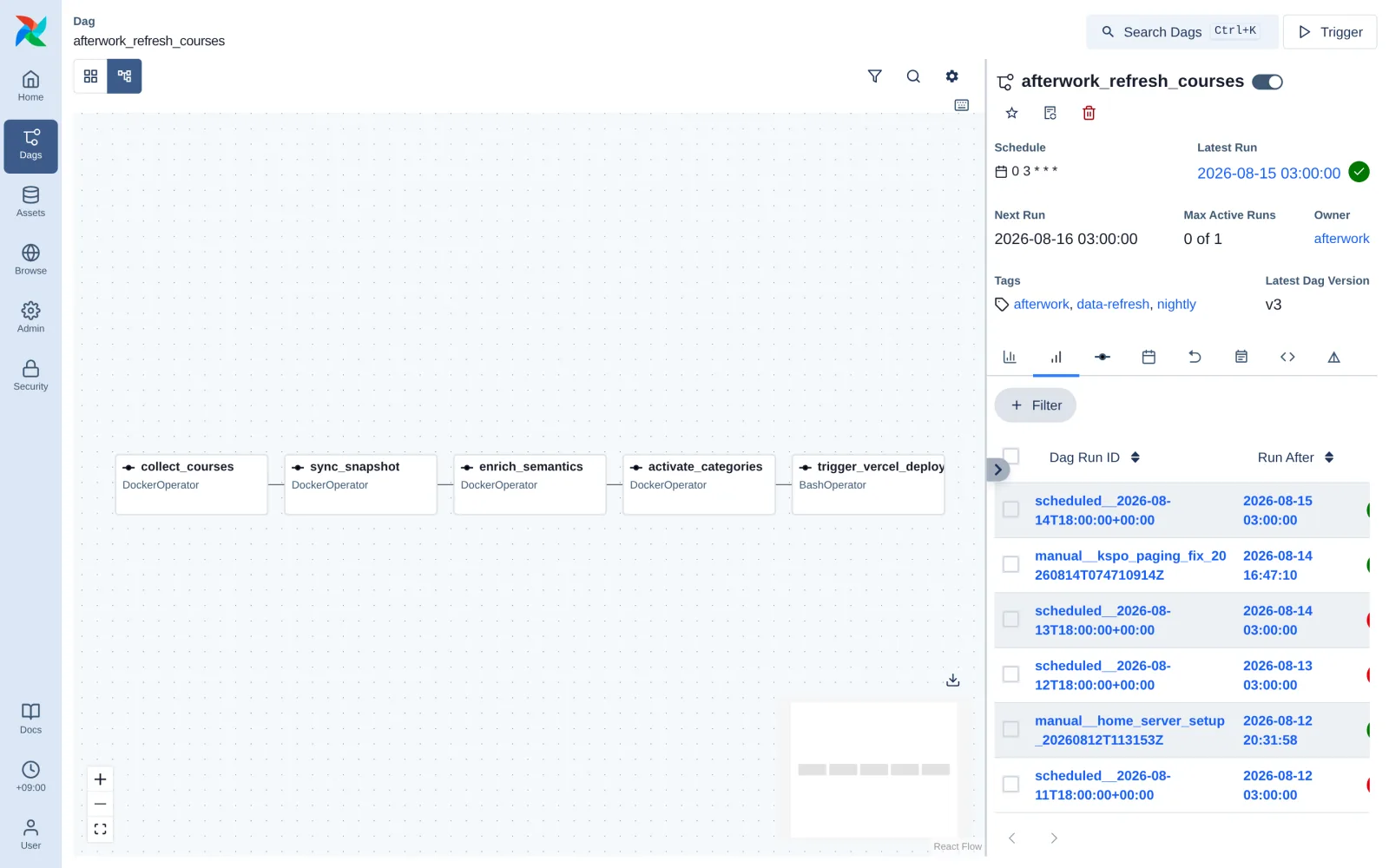Delete the Dag with the trash icon

coord(1089,113)
